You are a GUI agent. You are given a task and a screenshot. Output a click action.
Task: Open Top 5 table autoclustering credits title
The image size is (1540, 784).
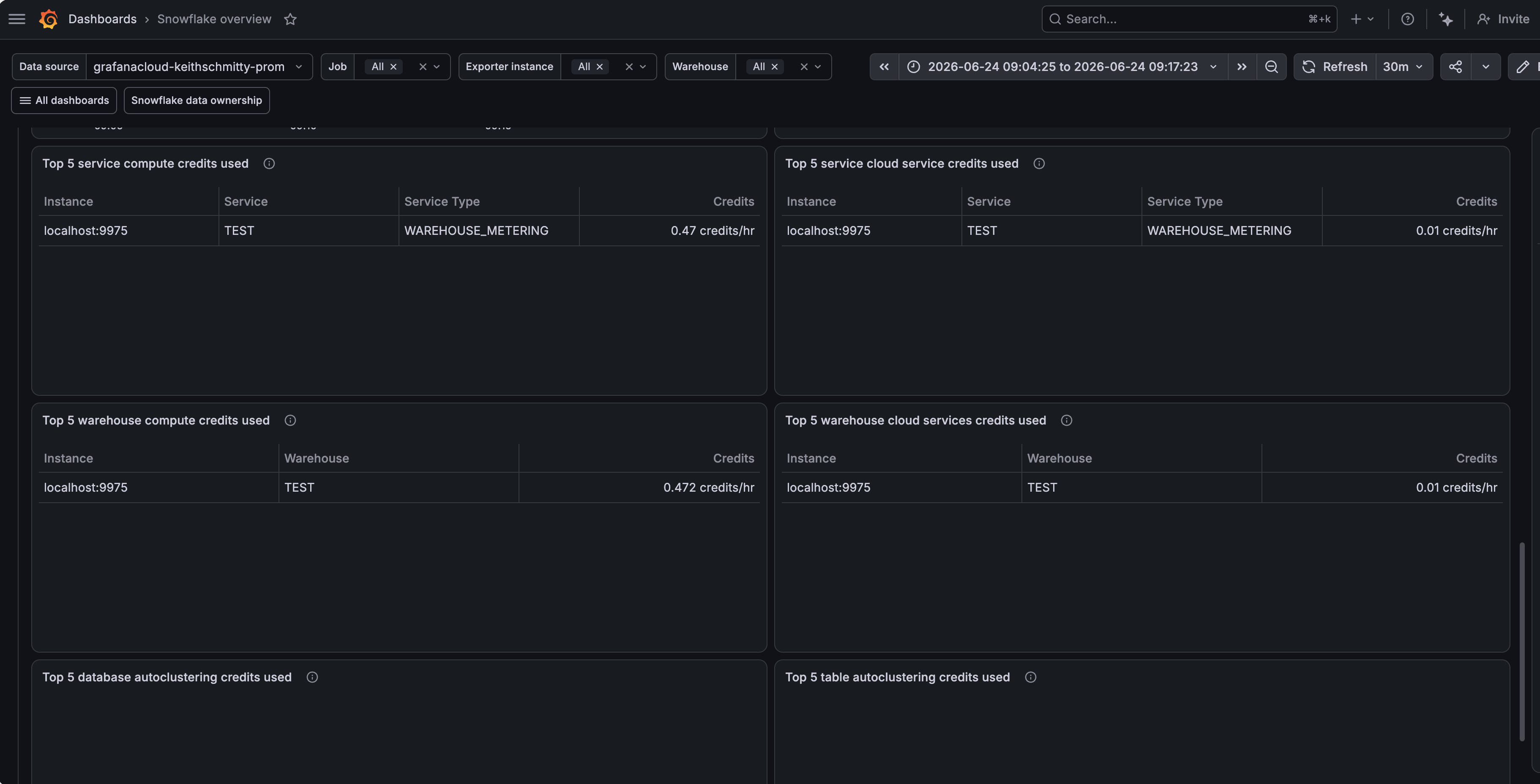(897, 677)
